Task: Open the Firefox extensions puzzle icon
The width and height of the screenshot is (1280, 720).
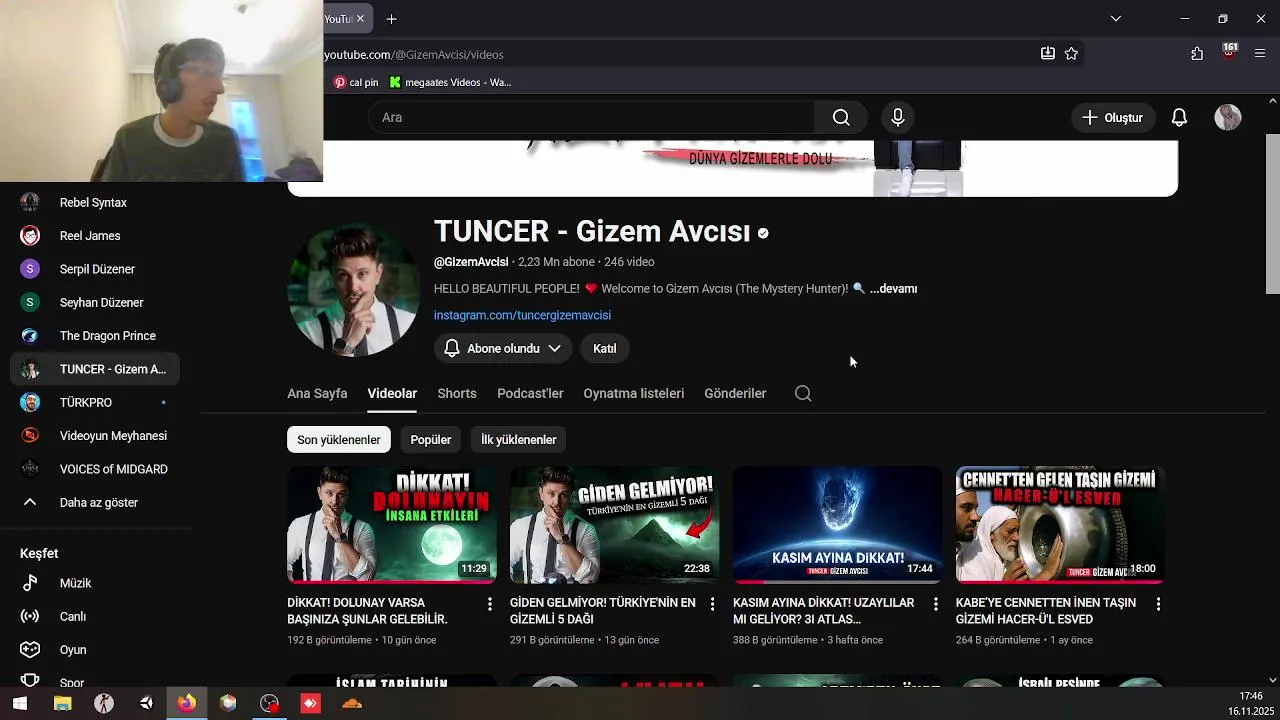Action: click(1197, 54)
